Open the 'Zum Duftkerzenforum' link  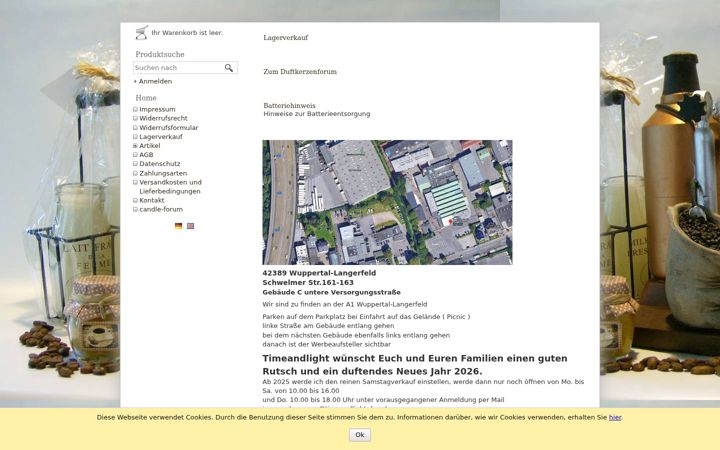click(300, 72)
